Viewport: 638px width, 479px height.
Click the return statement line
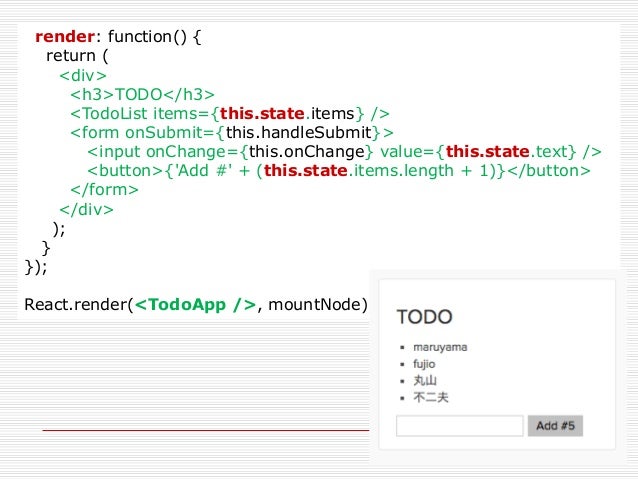(x=77, y=56)
